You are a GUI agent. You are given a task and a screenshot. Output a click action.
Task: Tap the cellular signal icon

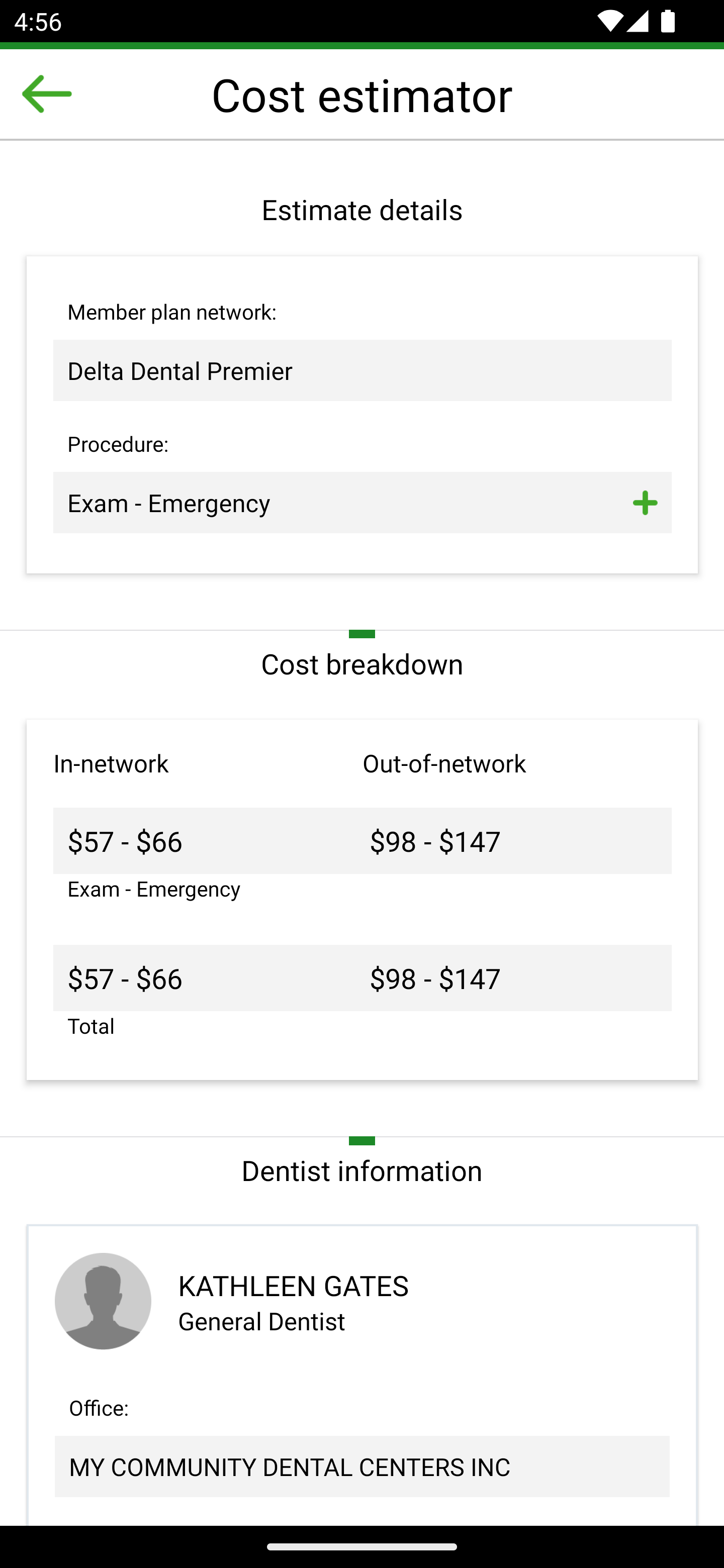(637, 22)
